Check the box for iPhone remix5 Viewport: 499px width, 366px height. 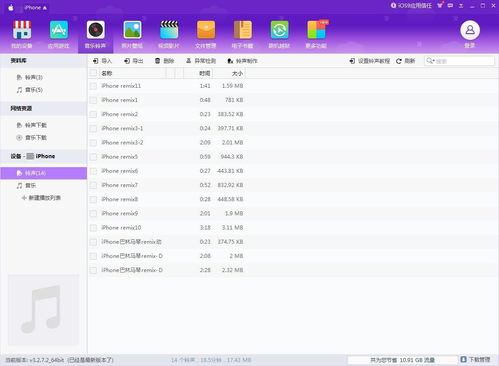click(93, 157)
